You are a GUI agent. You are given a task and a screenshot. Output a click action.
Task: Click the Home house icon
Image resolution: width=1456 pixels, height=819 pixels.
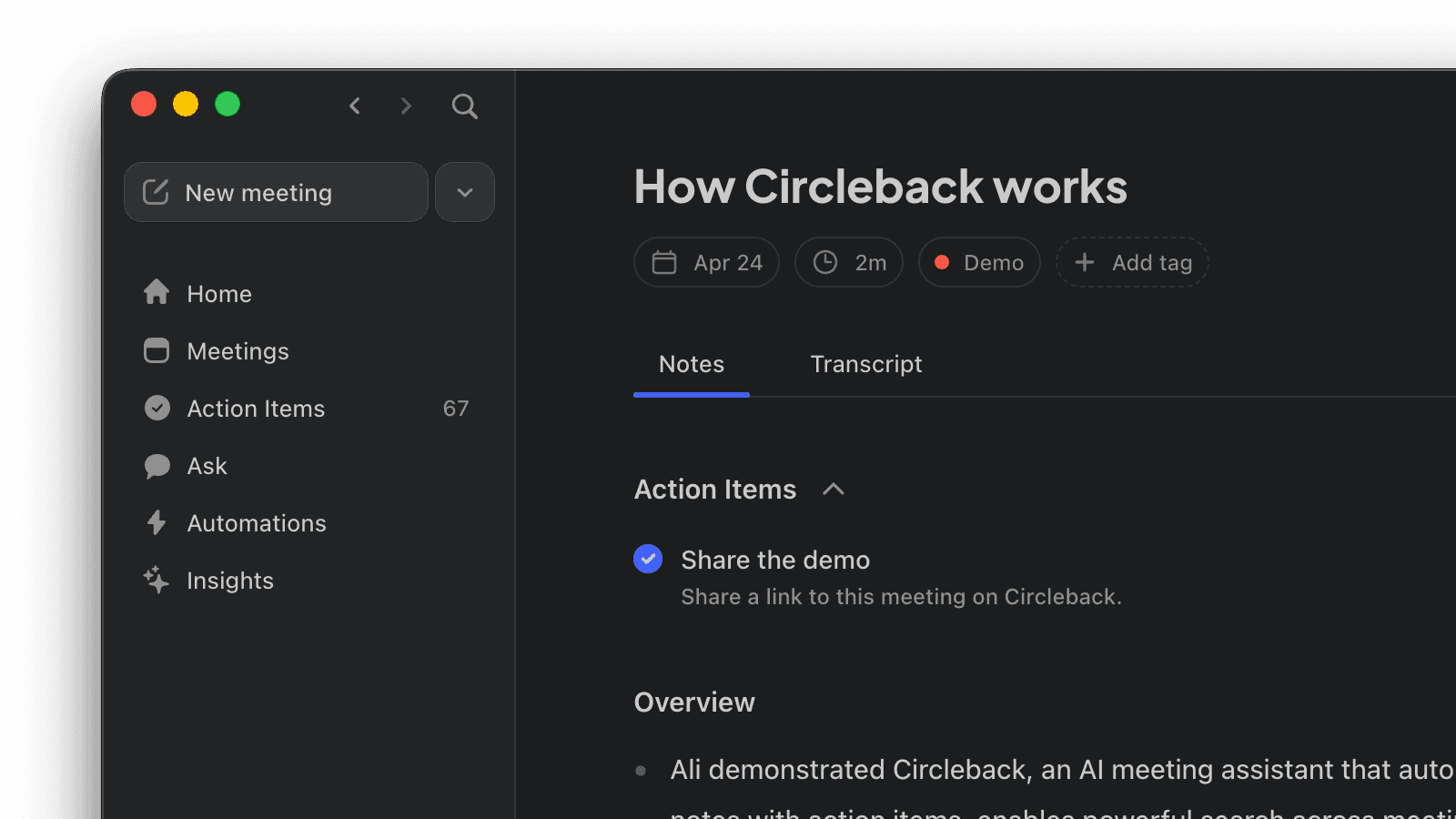tap(157, 292)
